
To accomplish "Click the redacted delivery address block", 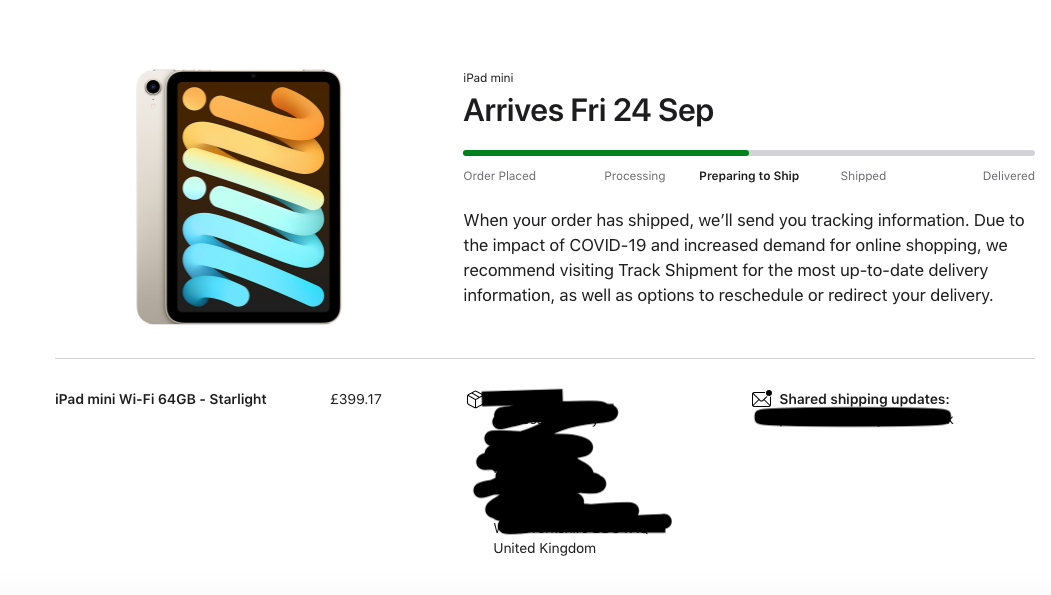I will coord(570,462).
